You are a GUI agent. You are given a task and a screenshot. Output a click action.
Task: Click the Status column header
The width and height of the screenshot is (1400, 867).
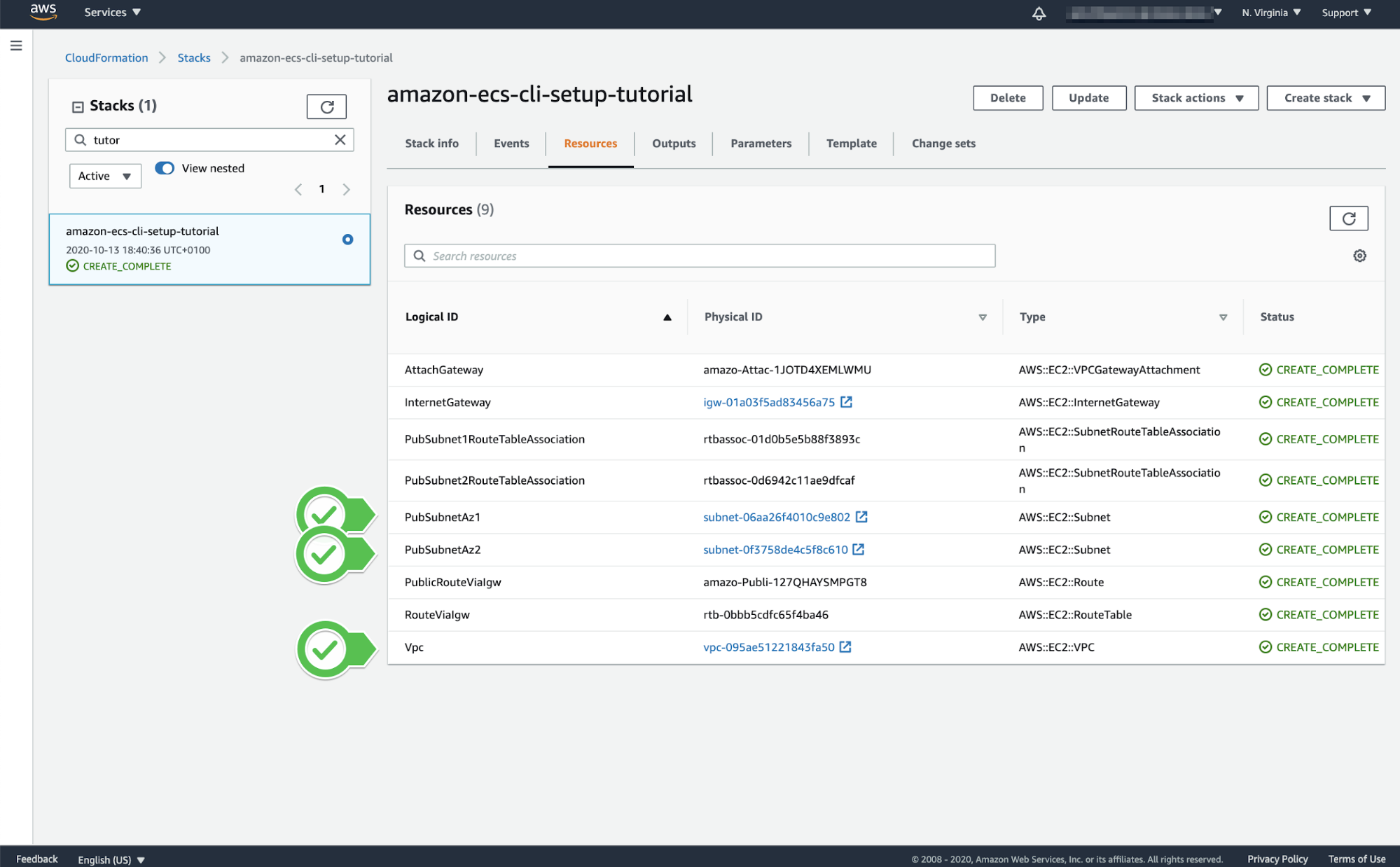(1277, 317)
